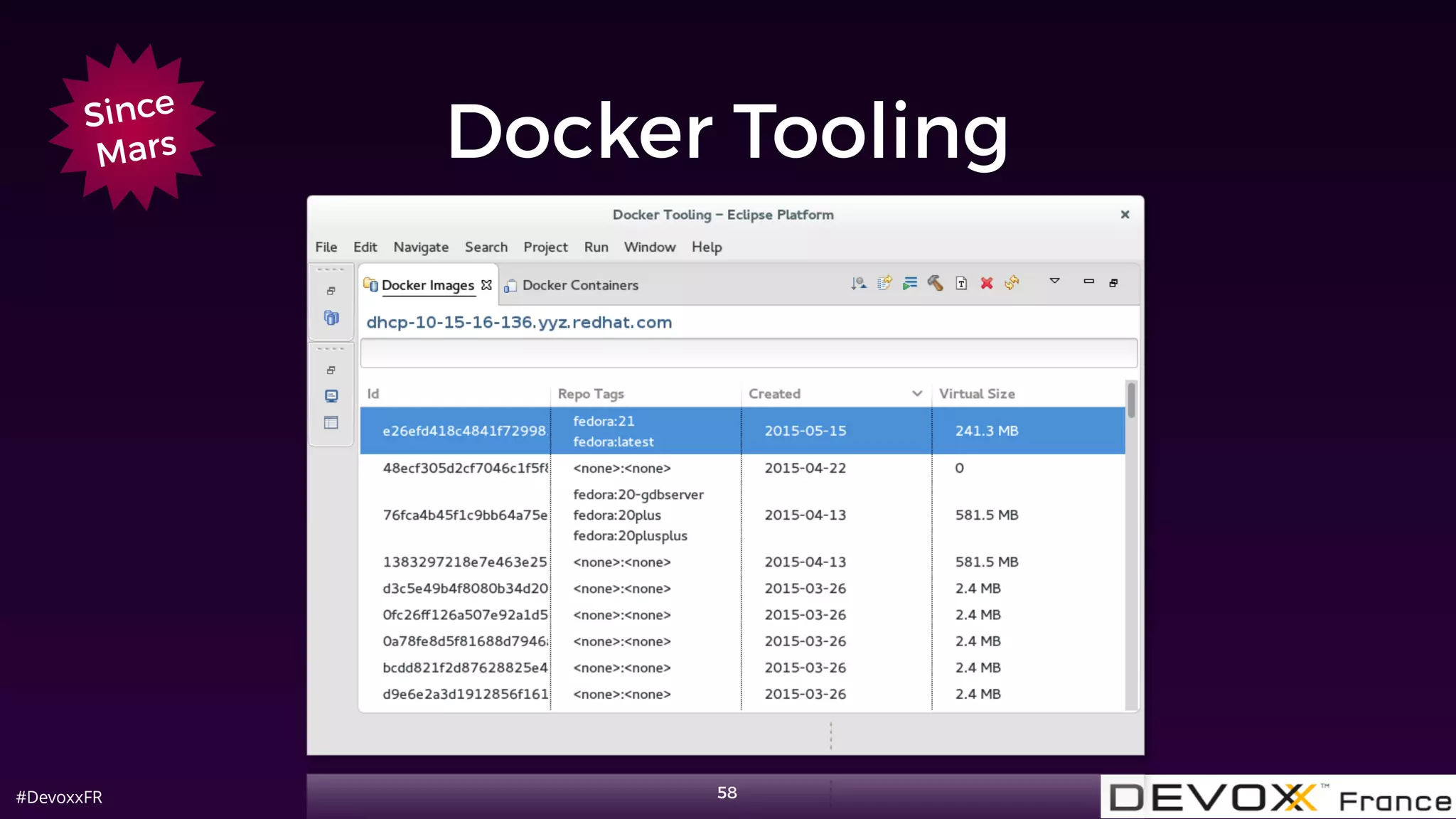Click the red Remove Image icon
This screenshot has height=819, width=1456.
(987, 283)
